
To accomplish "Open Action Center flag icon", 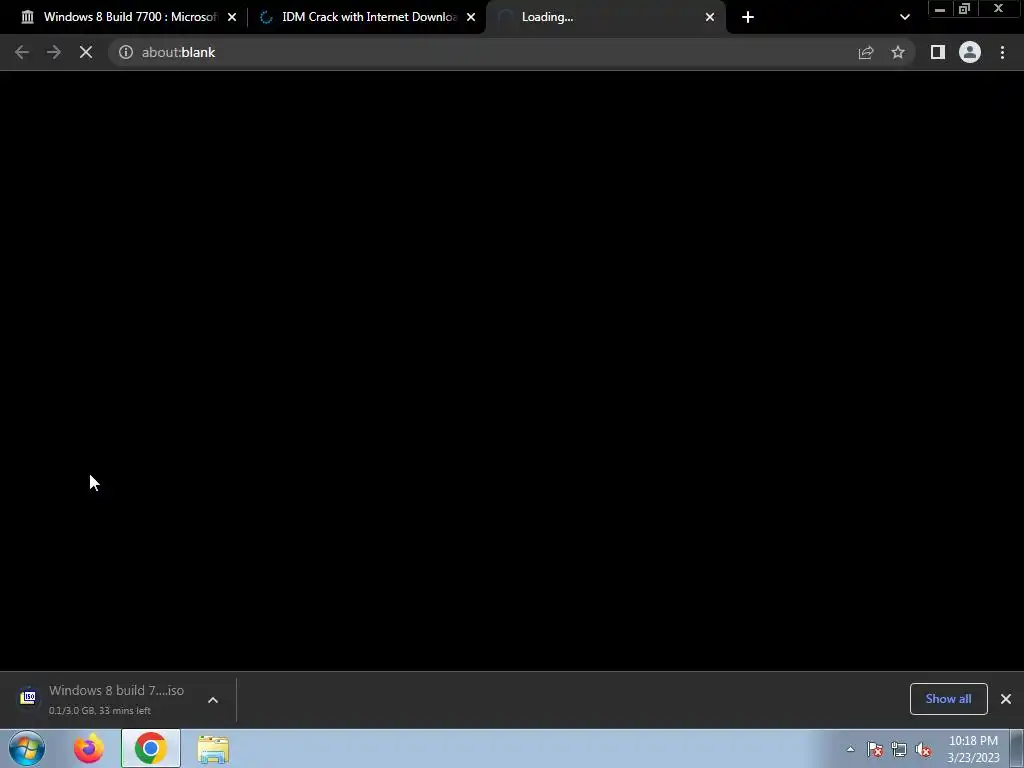I will click(x=875, y=749).
